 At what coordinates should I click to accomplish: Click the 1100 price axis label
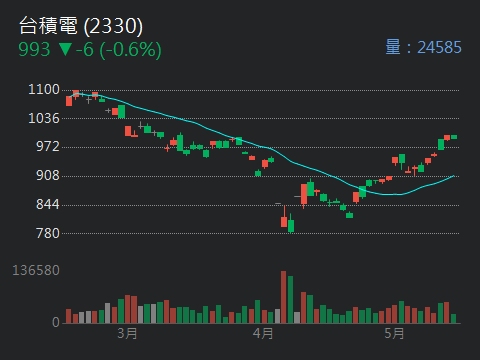click(x=44, y=90)
